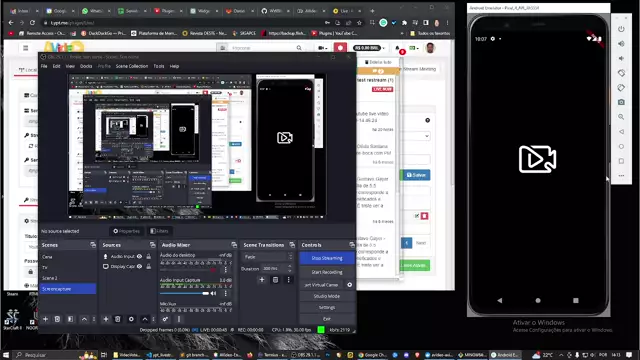Open language flag dropdown in browser
Screen dimensions: 640x360
(414, 48)
